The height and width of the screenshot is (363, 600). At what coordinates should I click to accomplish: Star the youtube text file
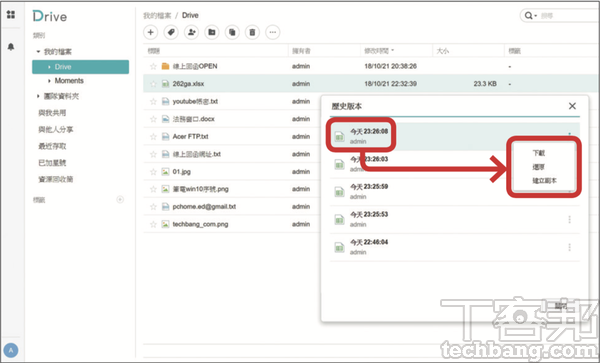(153, 101)
